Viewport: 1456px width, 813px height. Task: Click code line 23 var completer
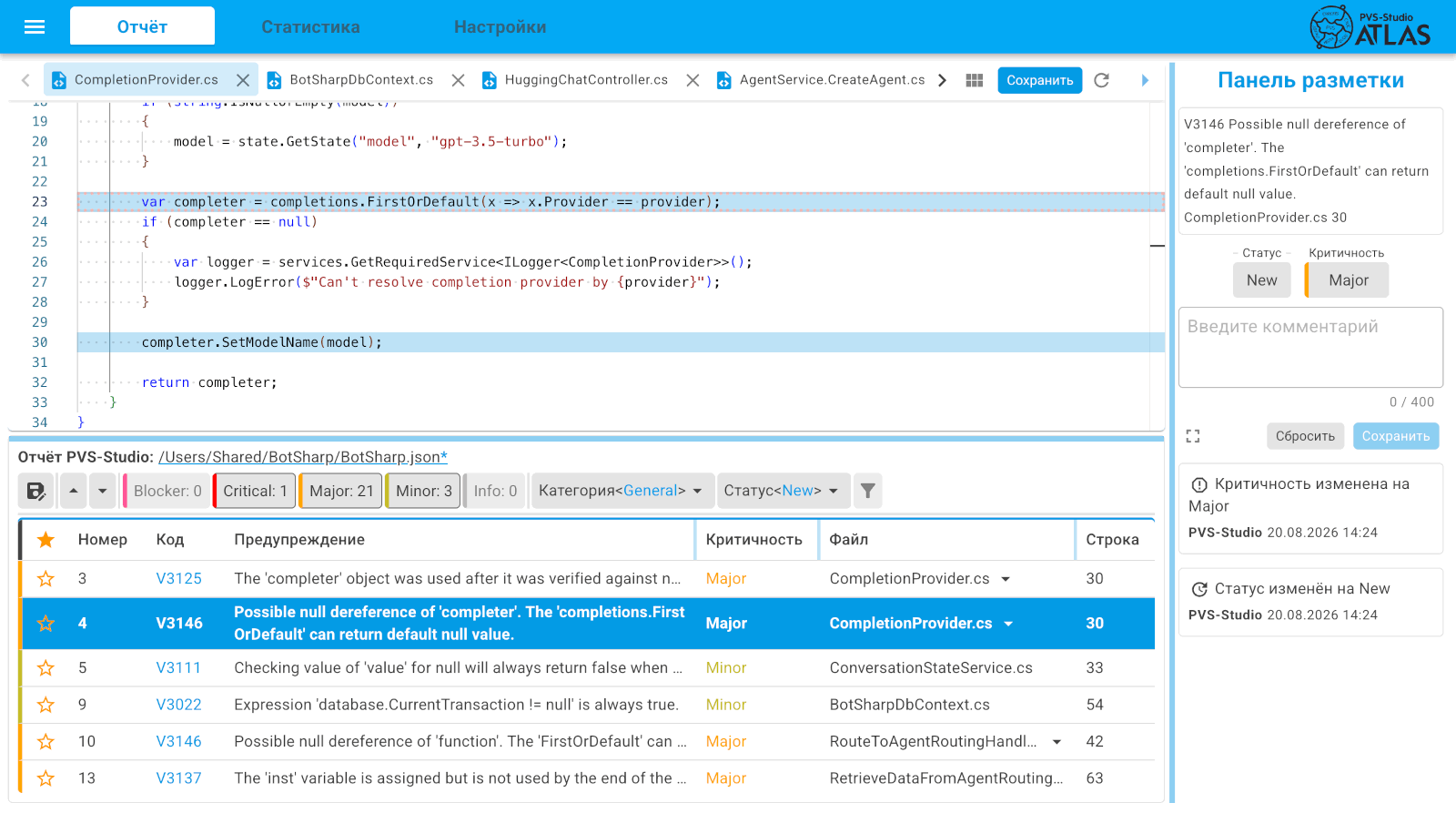pyautogui.click(x=621, y=202)
